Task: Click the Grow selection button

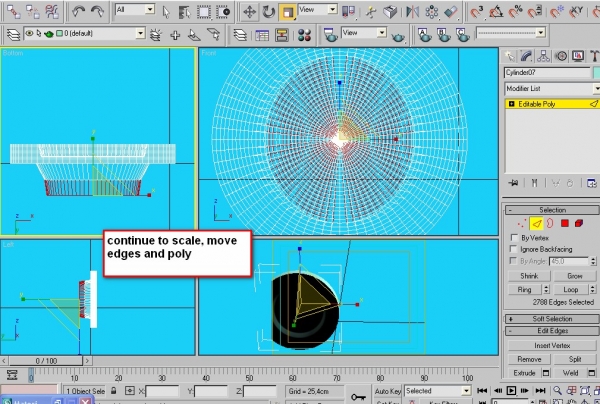Action: pyautogui.click(x=575, y=276)
